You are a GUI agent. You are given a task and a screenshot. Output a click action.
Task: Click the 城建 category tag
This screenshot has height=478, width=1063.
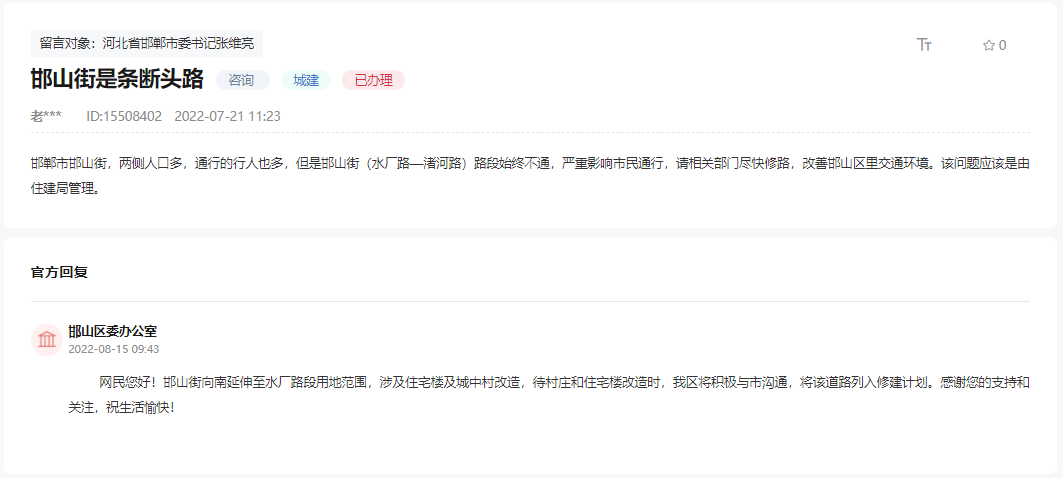(x=306, y=80)
